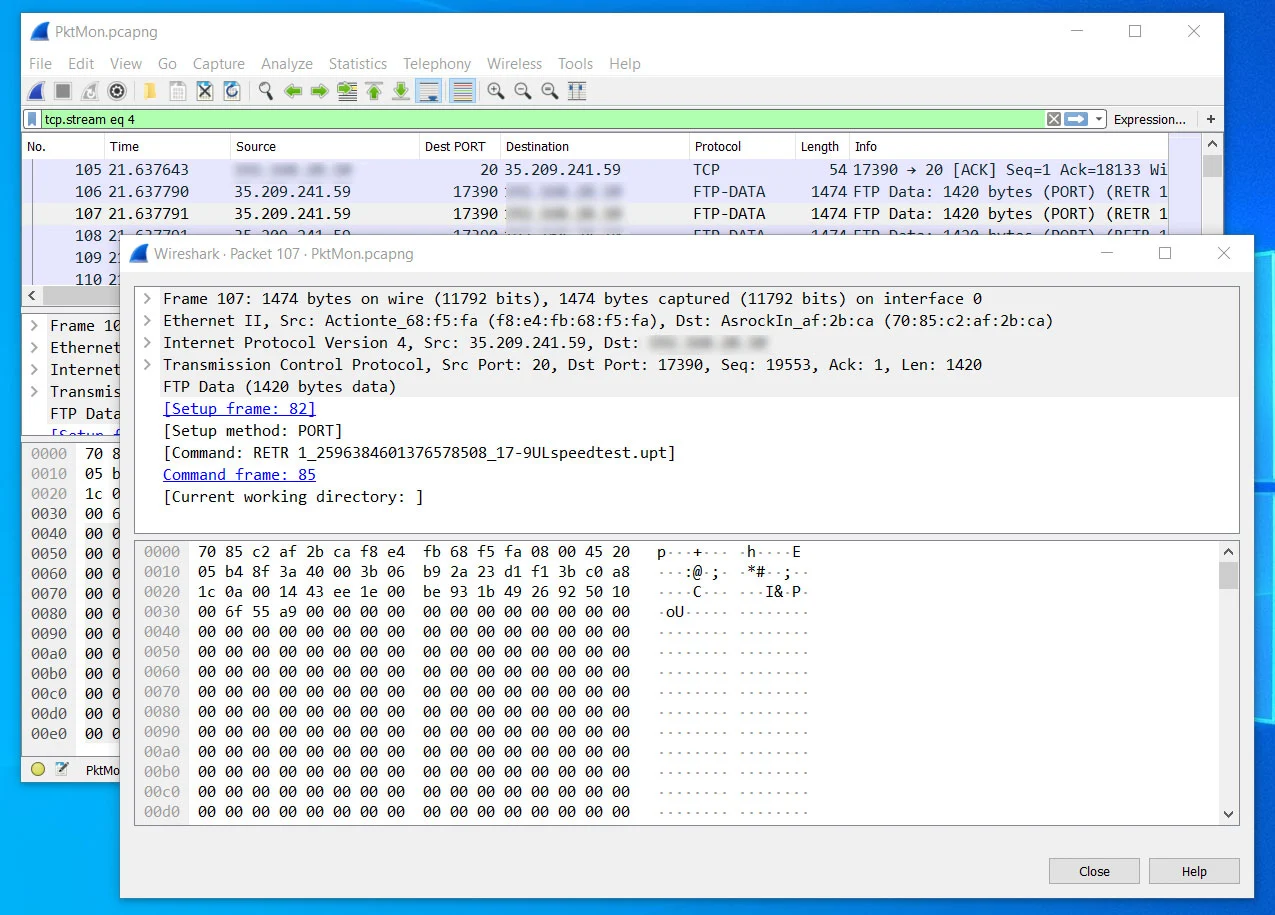Expand Frame row in main window details

point(34,326)
